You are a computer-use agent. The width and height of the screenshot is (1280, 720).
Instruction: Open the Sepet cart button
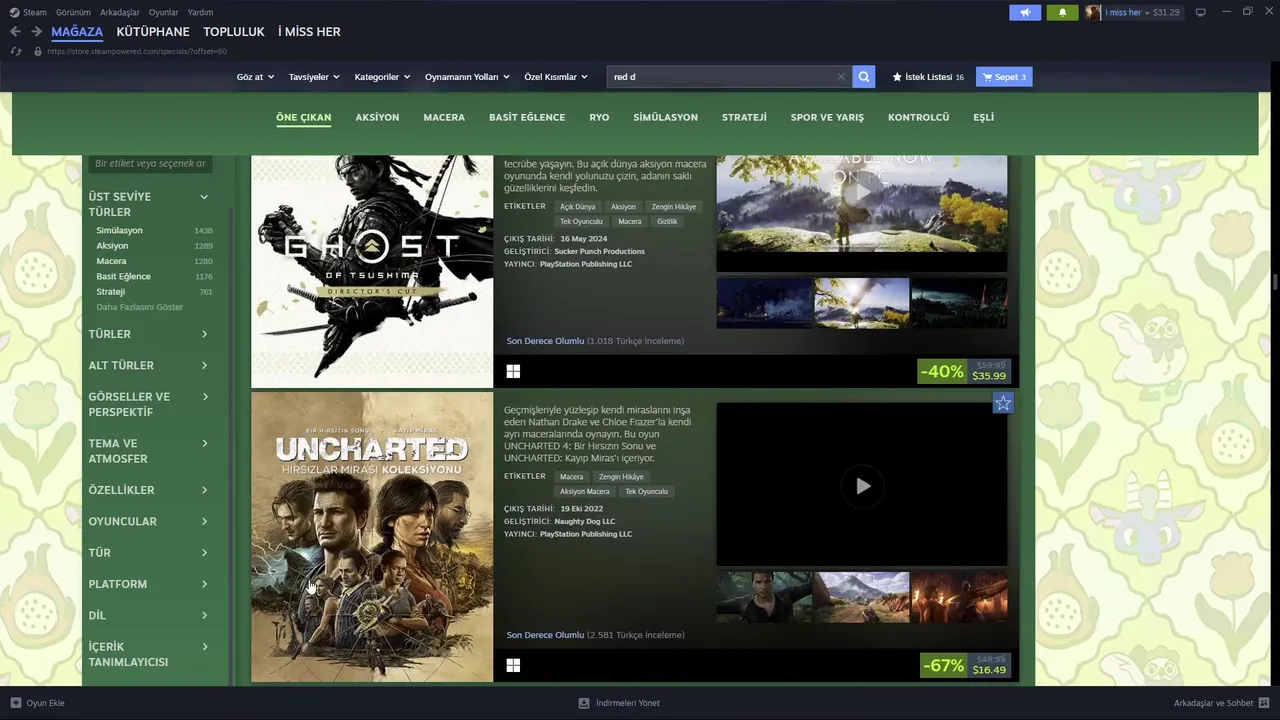pos(1004,77)
